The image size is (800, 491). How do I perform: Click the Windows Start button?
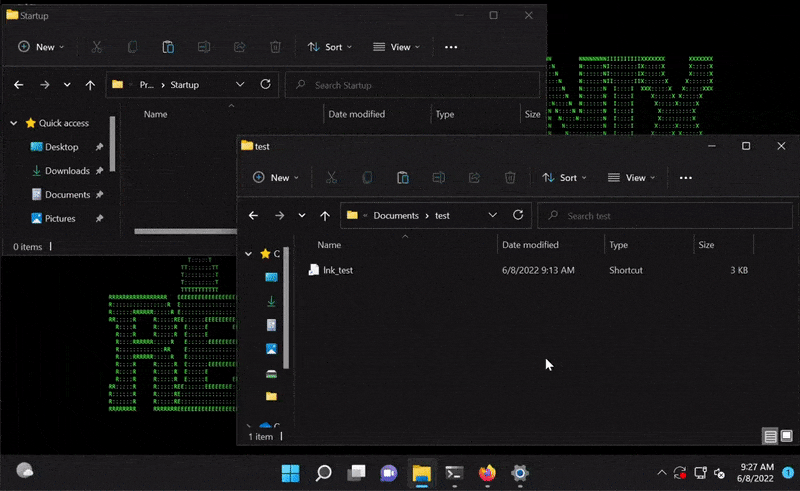(x=290, y=473)
